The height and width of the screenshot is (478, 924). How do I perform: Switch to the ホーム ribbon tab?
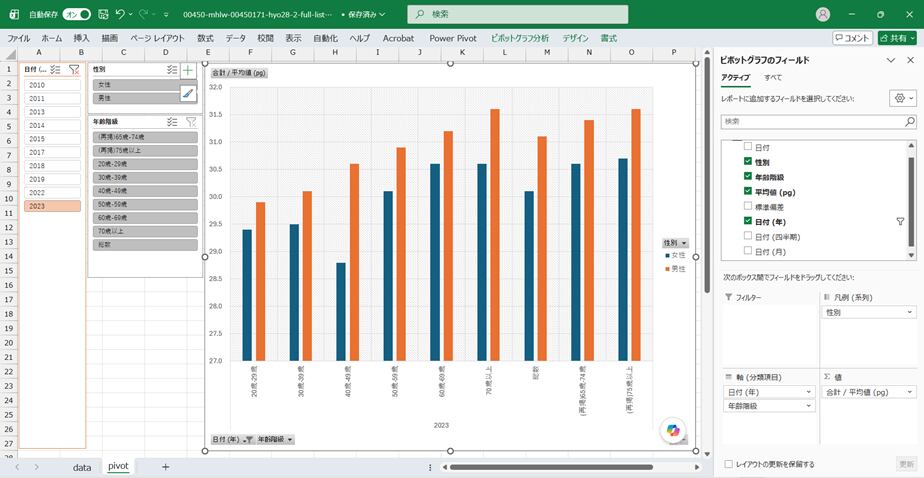tap(52, 38)
